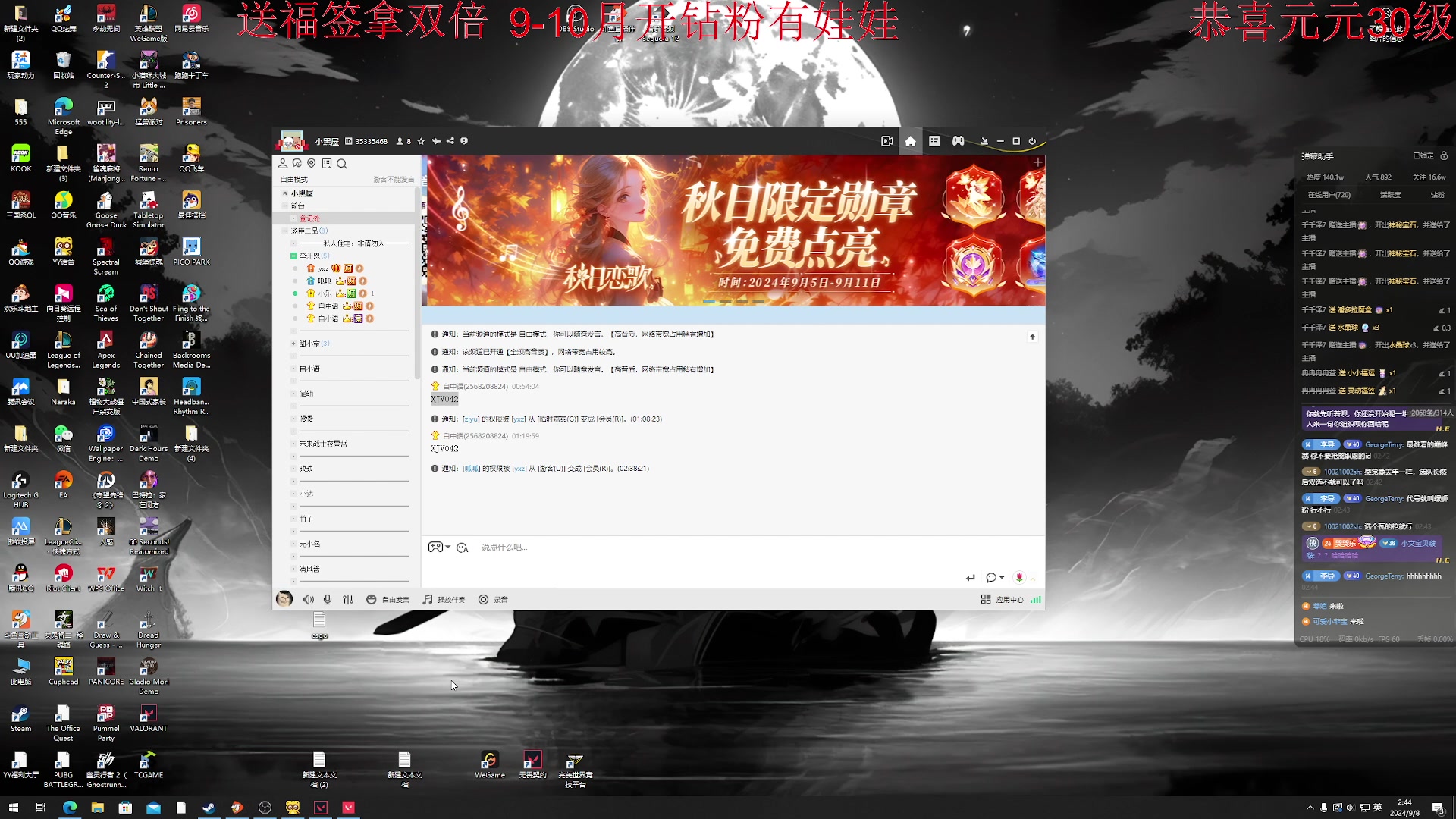Screen dimensions: 1456x819
Task: Click the banner carousel first indicator dot
Action: tap(709, 301)
